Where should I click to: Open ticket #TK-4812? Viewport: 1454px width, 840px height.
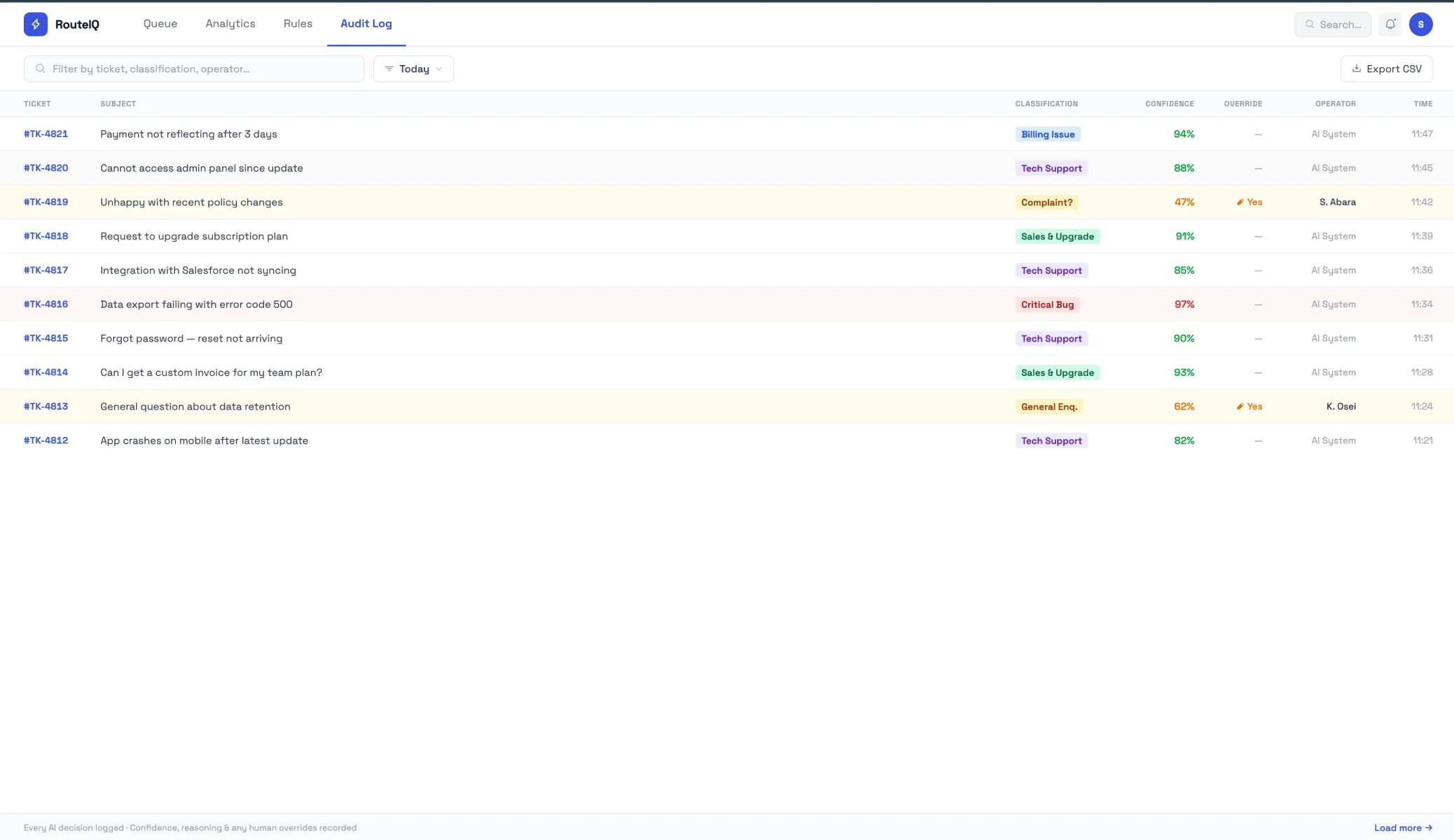pyautogui.click(x=46, y=440)
